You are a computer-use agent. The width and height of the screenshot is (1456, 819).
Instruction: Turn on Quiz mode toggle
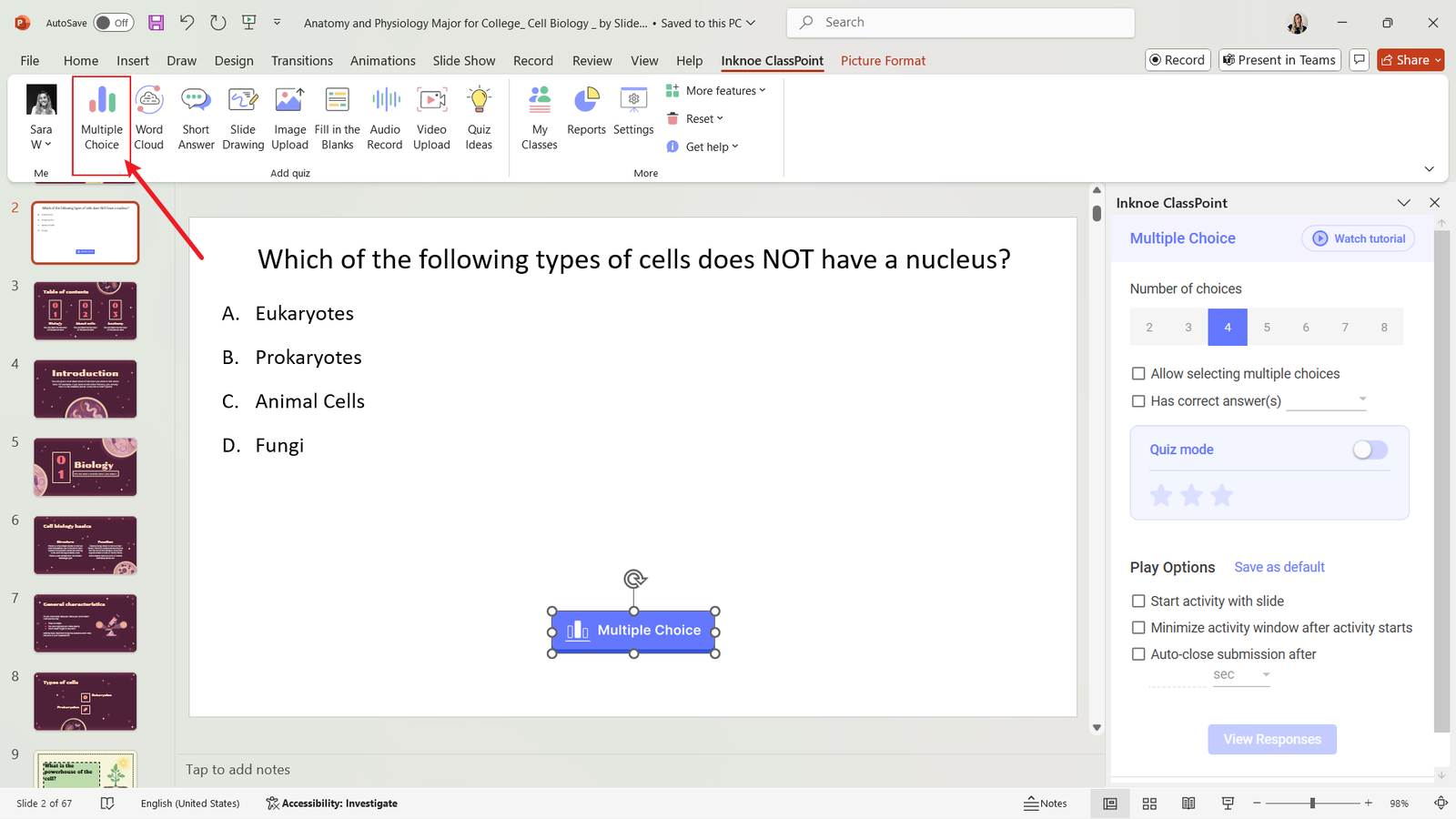(x=1370, y=450)
